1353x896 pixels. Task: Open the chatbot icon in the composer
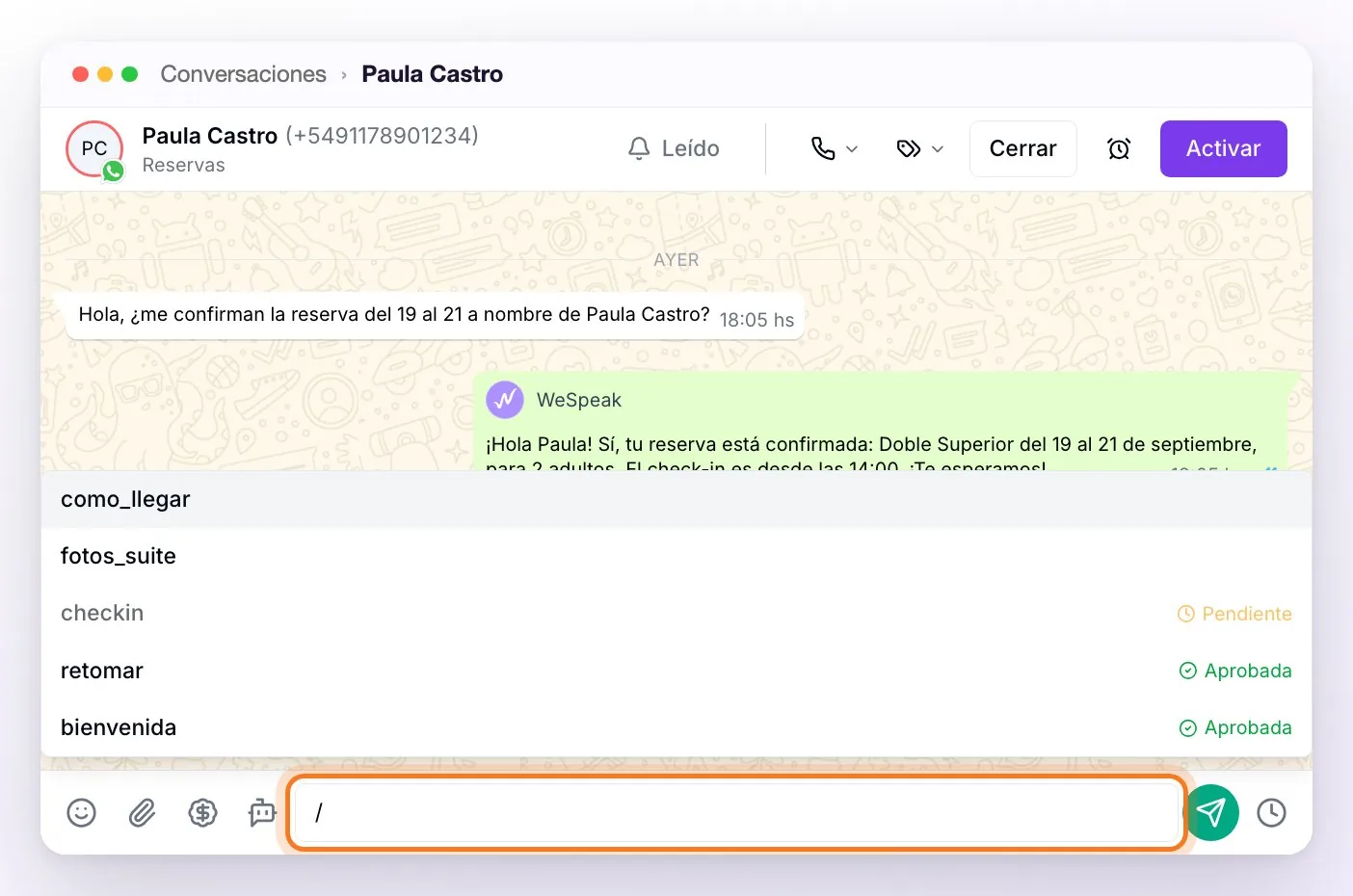point(262,813)
